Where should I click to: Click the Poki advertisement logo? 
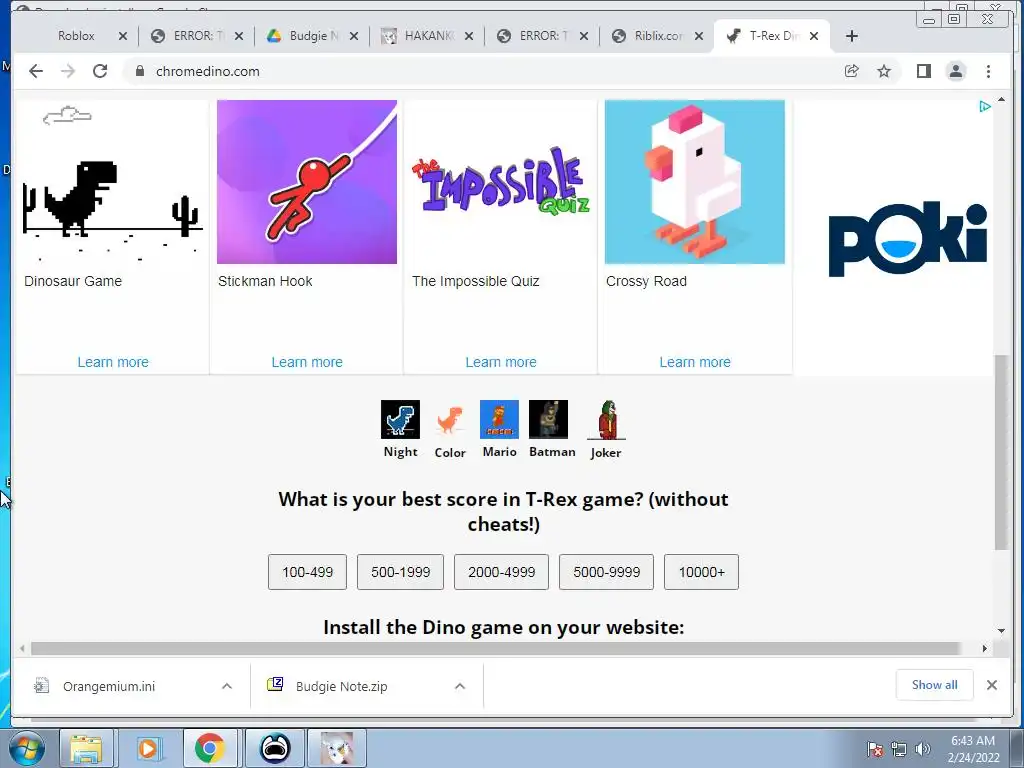click(908, 238)
